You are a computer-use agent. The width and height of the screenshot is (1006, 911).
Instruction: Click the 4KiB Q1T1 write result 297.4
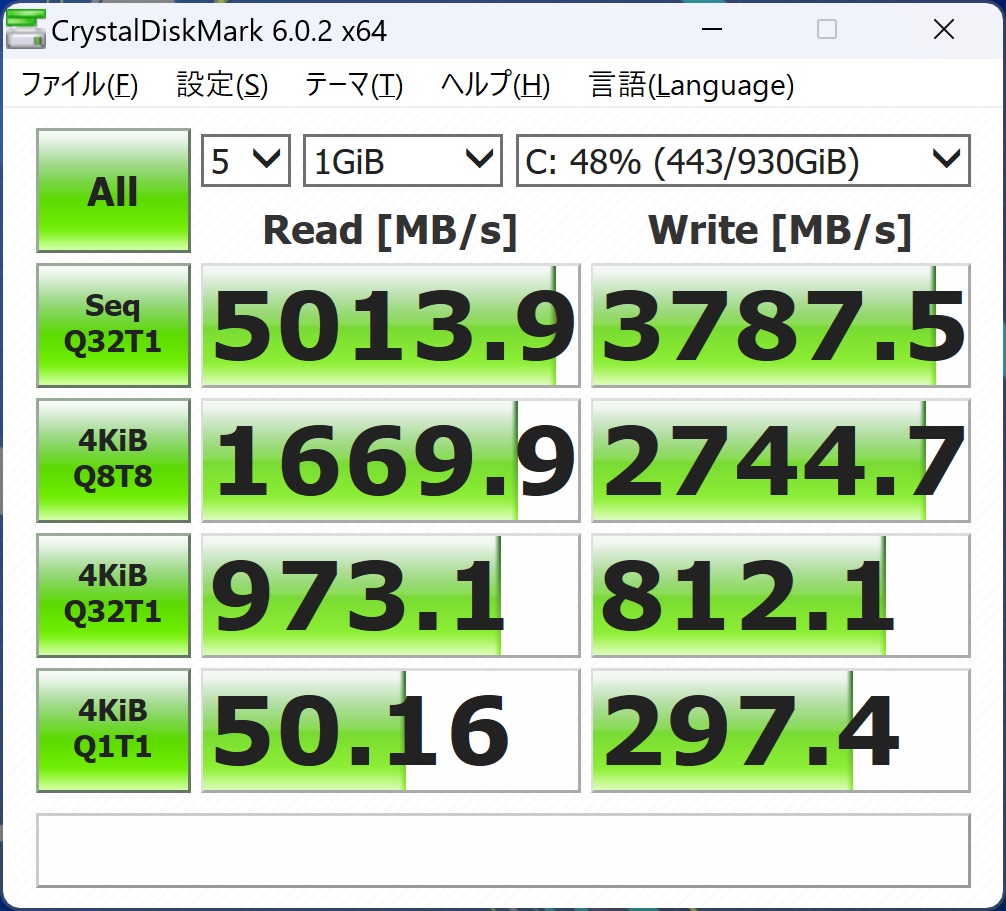pos(780,730)
